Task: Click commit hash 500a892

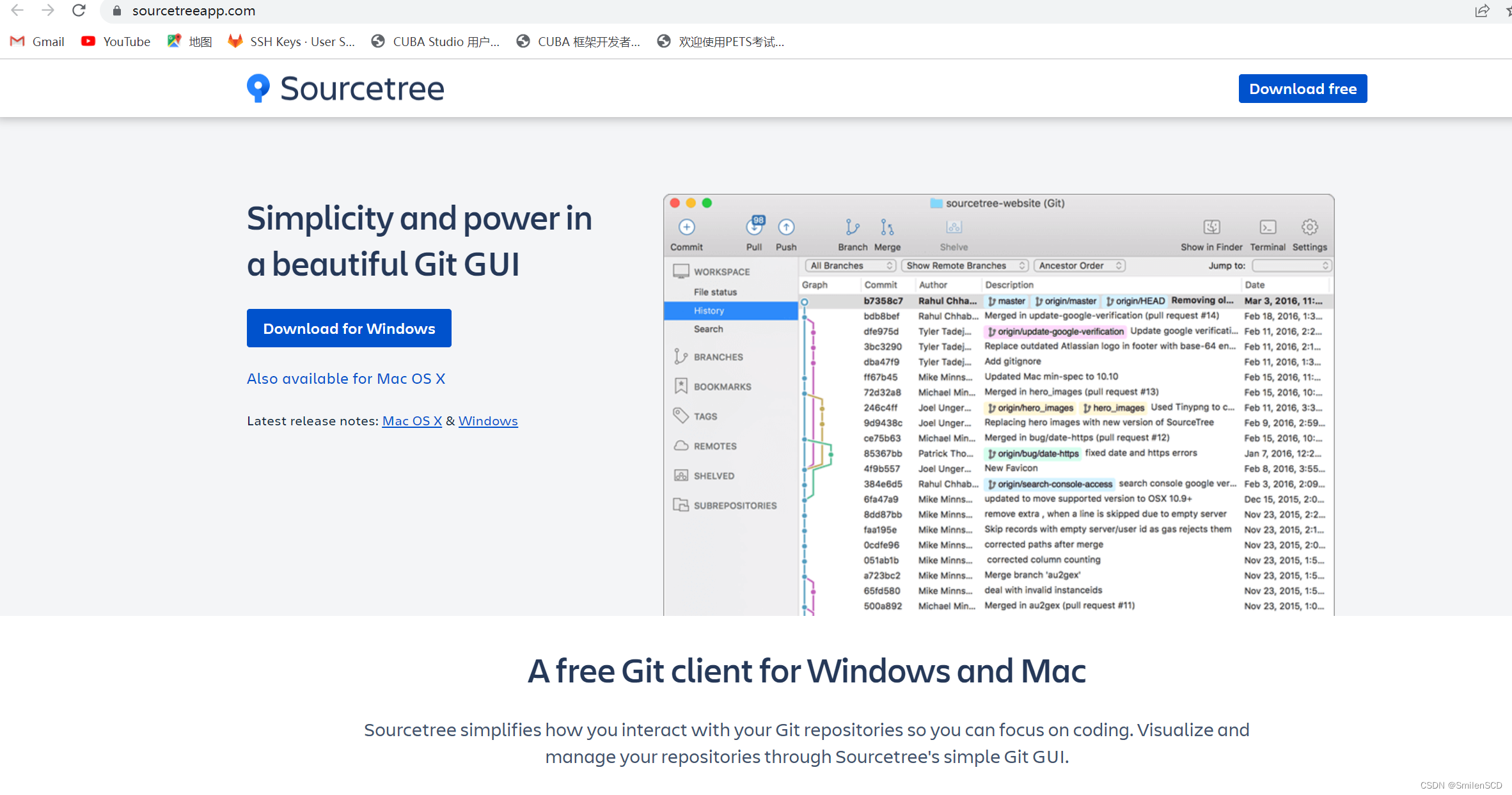Action: pos(883,606)
